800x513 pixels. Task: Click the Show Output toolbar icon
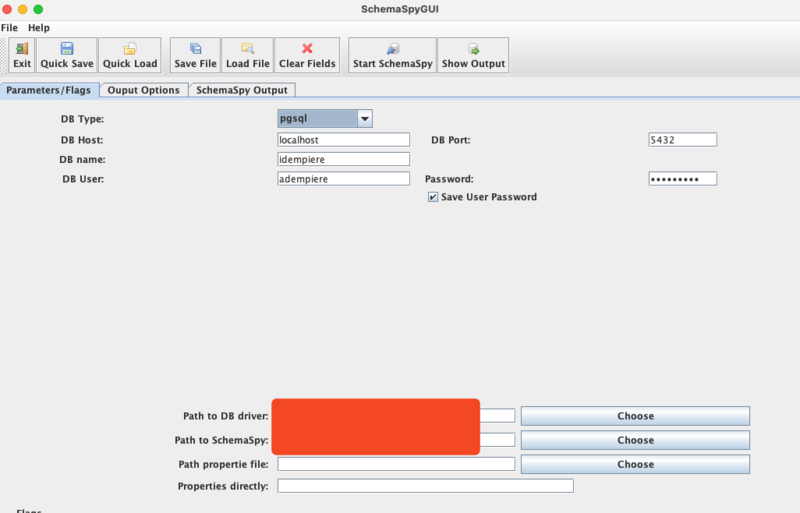pos(474,48)
